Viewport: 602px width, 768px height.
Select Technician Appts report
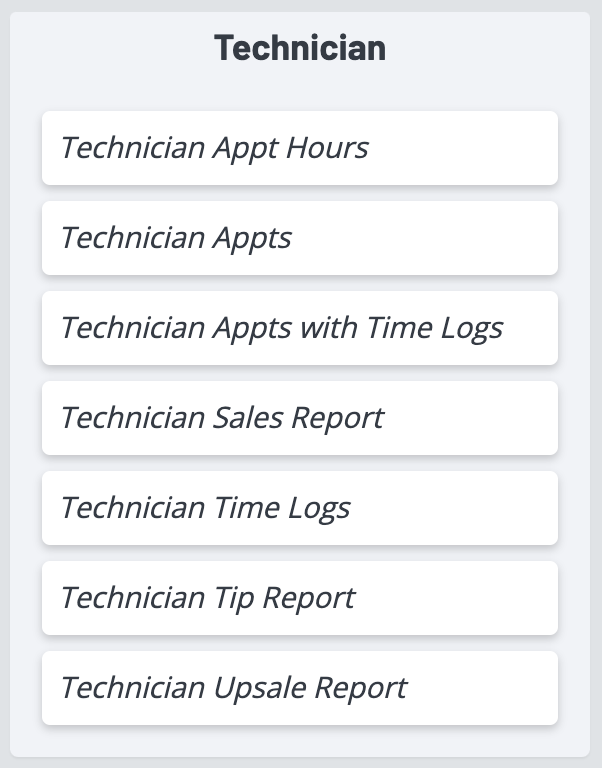pos(299,238)
